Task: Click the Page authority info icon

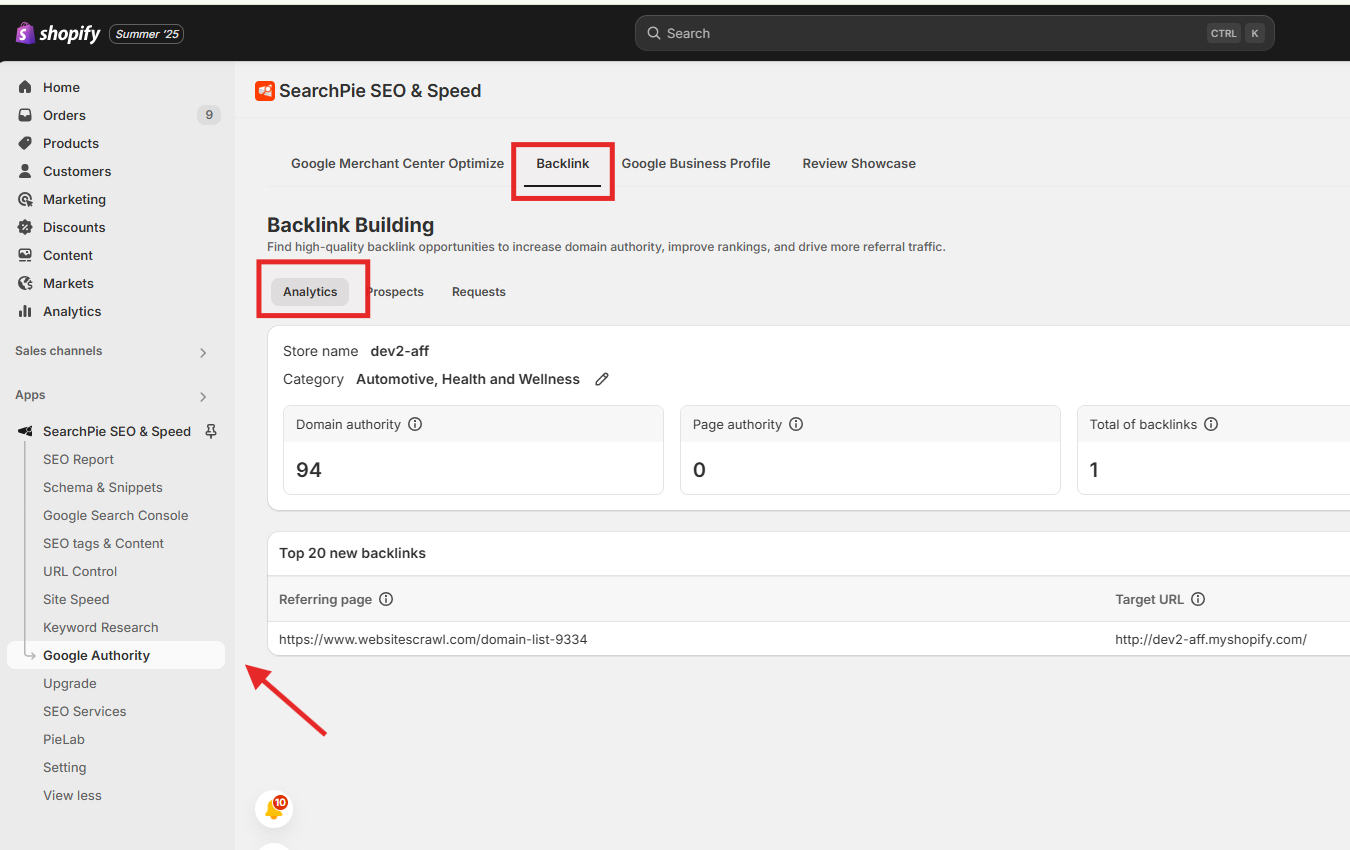Action: click(x=796, y=424)
